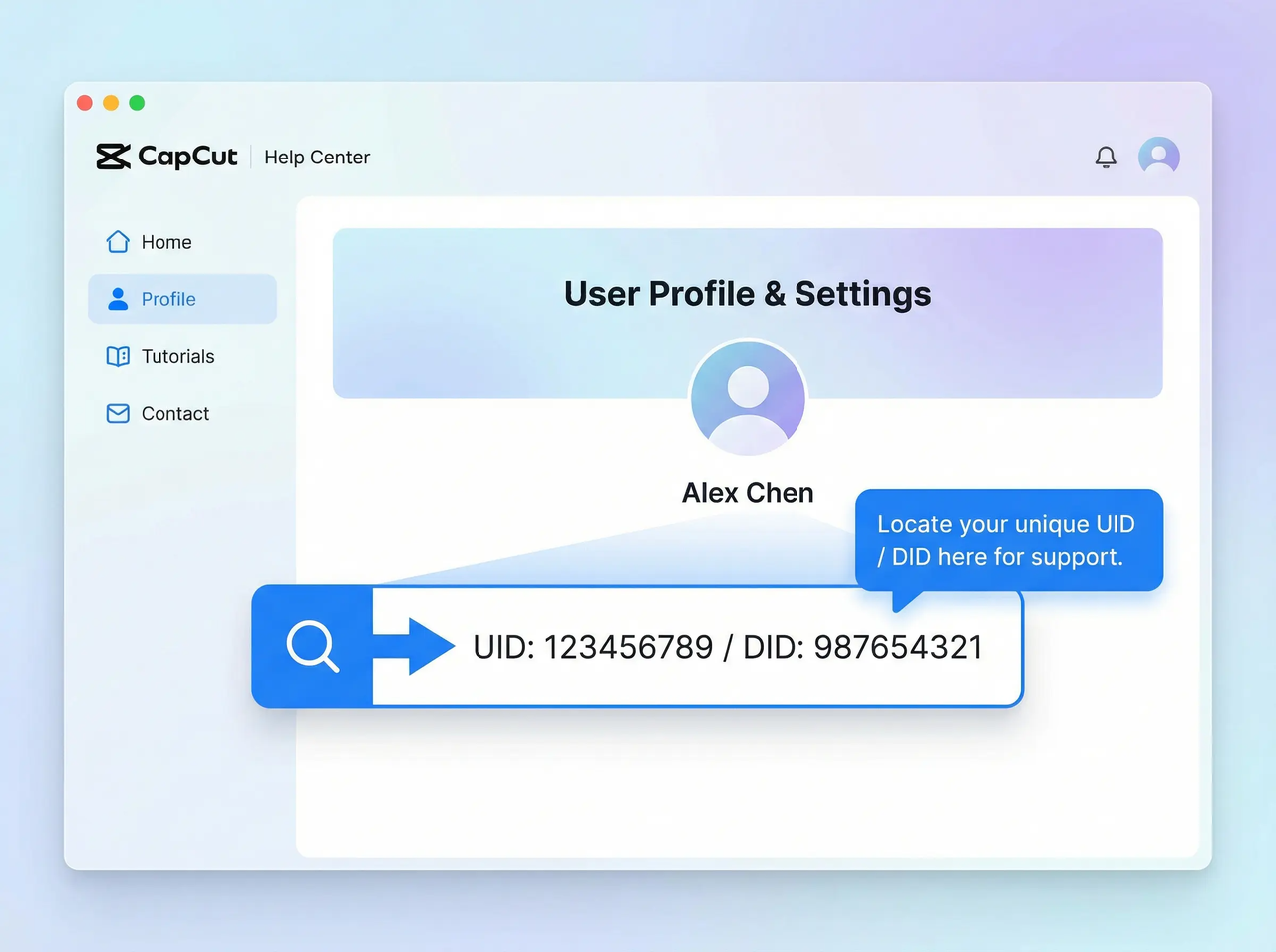Open User Profile & Settings banner
1276x952 pixels.
748,293
